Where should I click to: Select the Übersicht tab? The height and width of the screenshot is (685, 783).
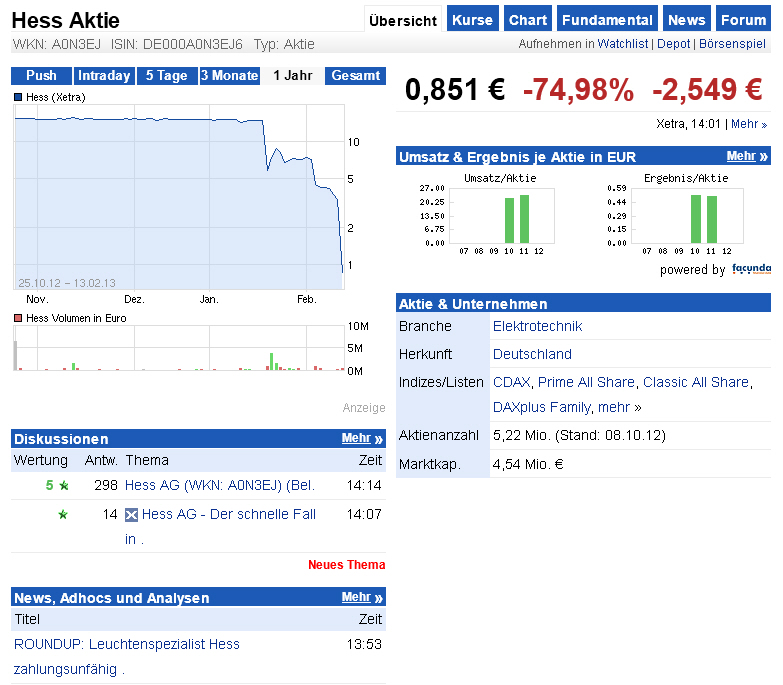click(x=403, y=20)
